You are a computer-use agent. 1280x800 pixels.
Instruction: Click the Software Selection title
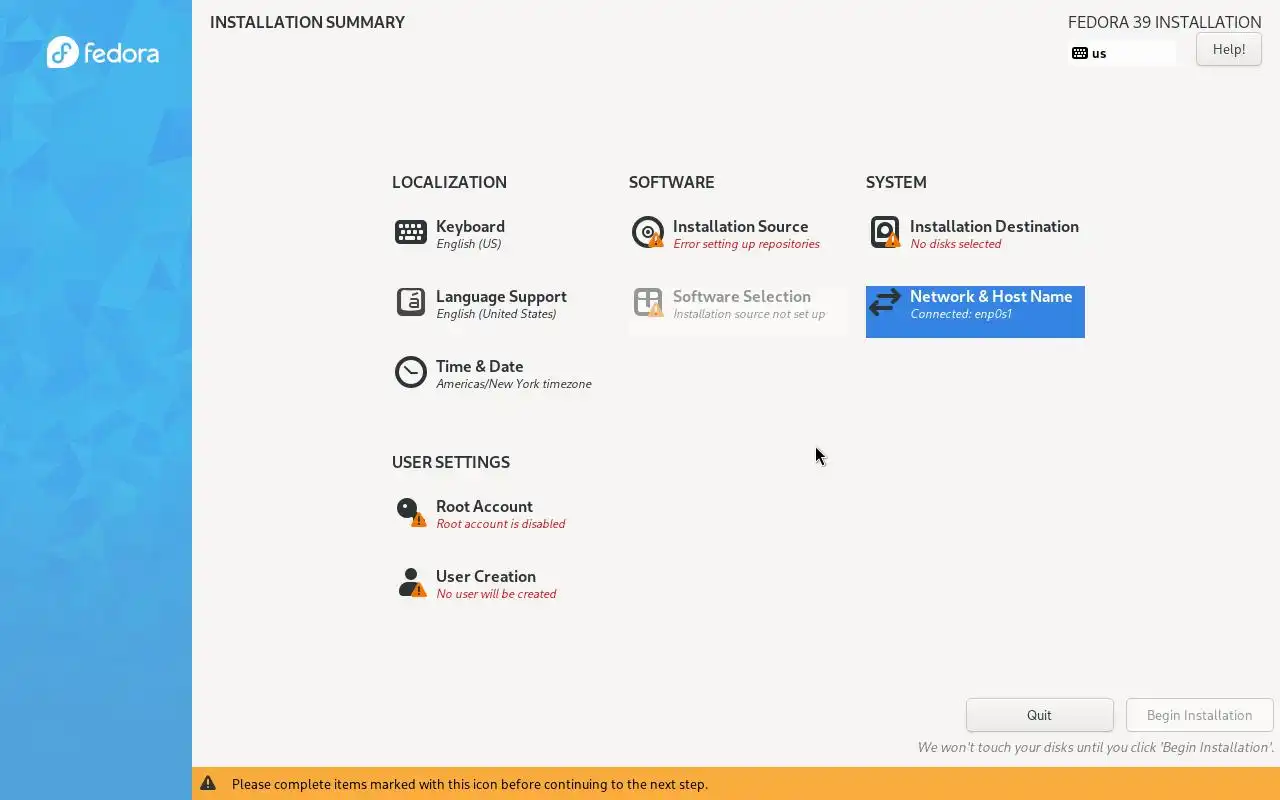pyautogui.click(x=742, y=297)
